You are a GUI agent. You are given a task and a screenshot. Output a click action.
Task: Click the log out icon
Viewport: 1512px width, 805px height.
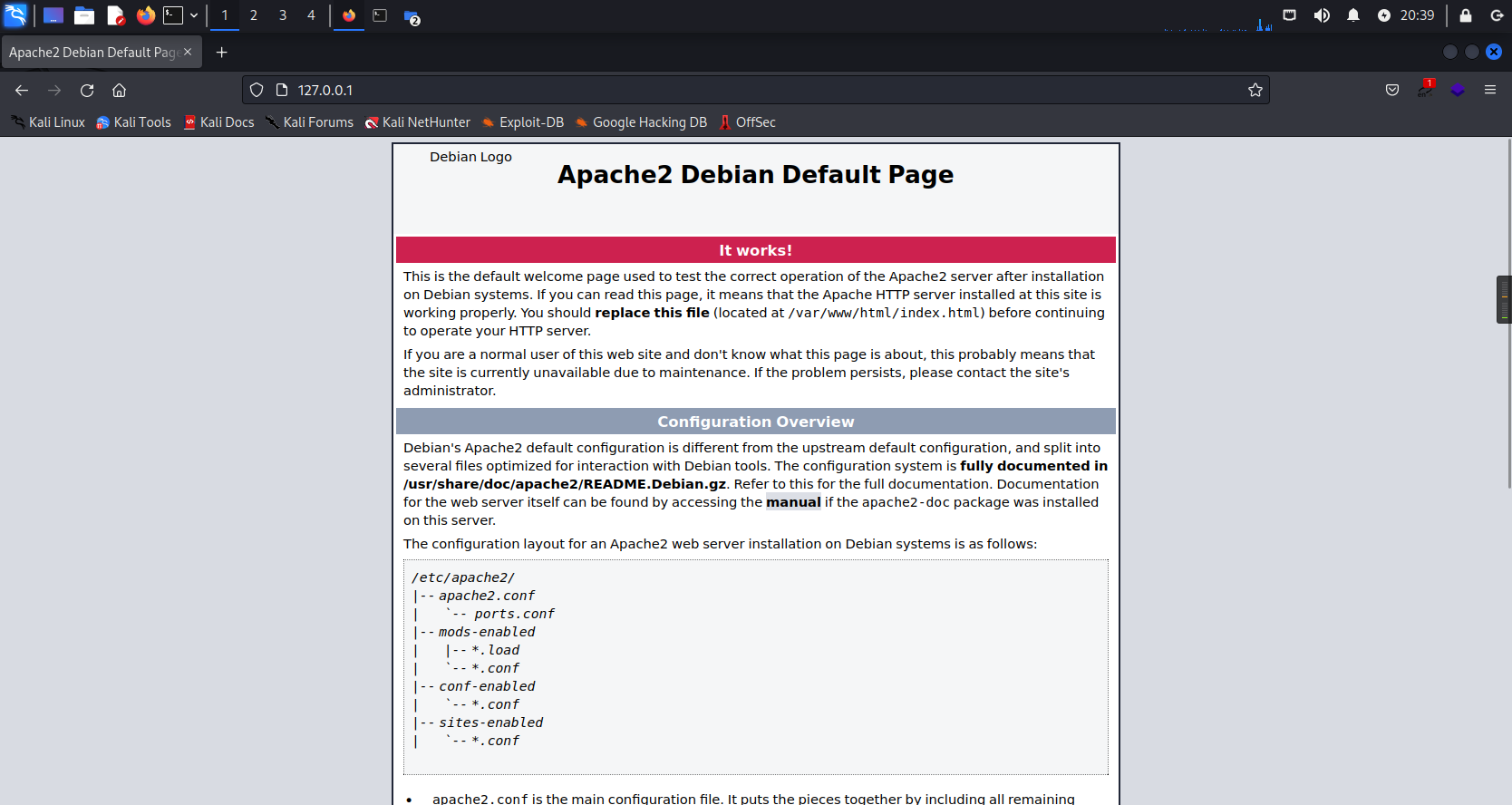(x=1497, y=15)
